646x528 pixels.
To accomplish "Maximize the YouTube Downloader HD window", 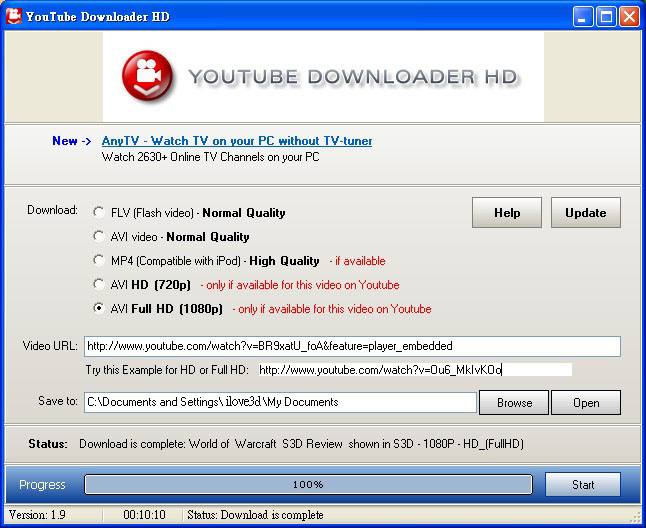I will point(606,17).
